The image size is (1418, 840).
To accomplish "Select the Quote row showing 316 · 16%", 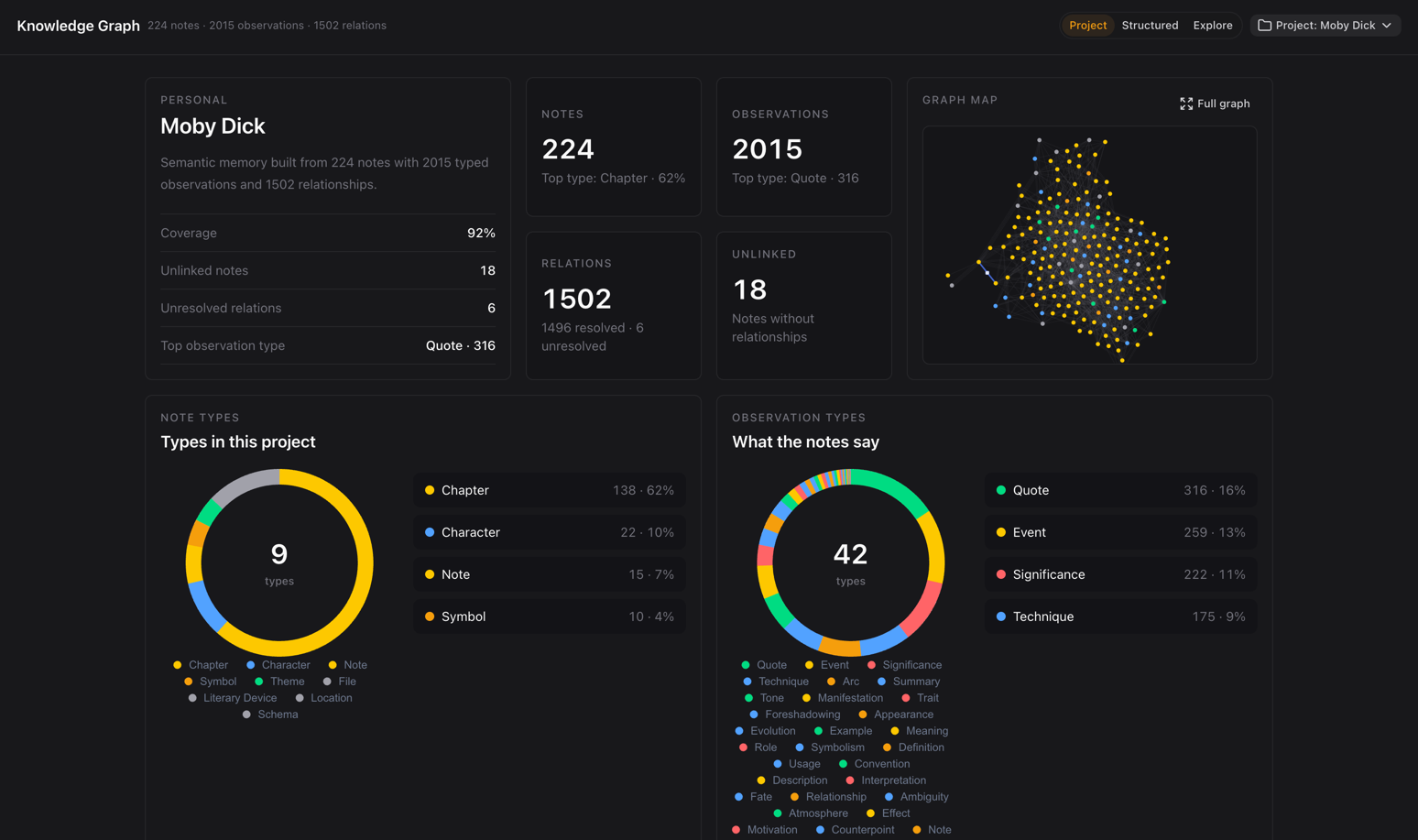I will [x=1121, y=490].
